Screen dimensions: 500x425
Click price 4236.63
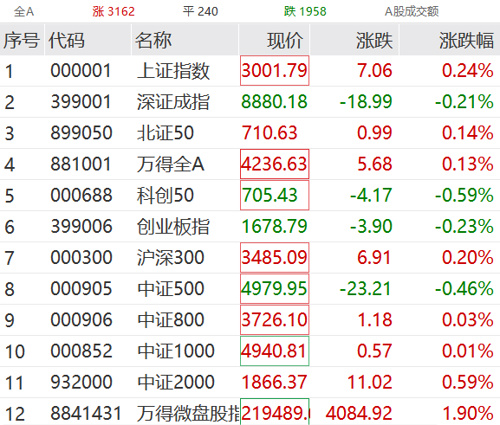tap(274, 164)
